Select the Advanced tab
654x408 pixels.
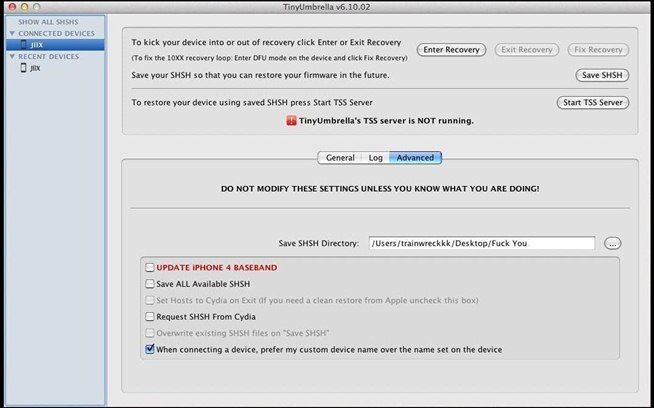415,158
